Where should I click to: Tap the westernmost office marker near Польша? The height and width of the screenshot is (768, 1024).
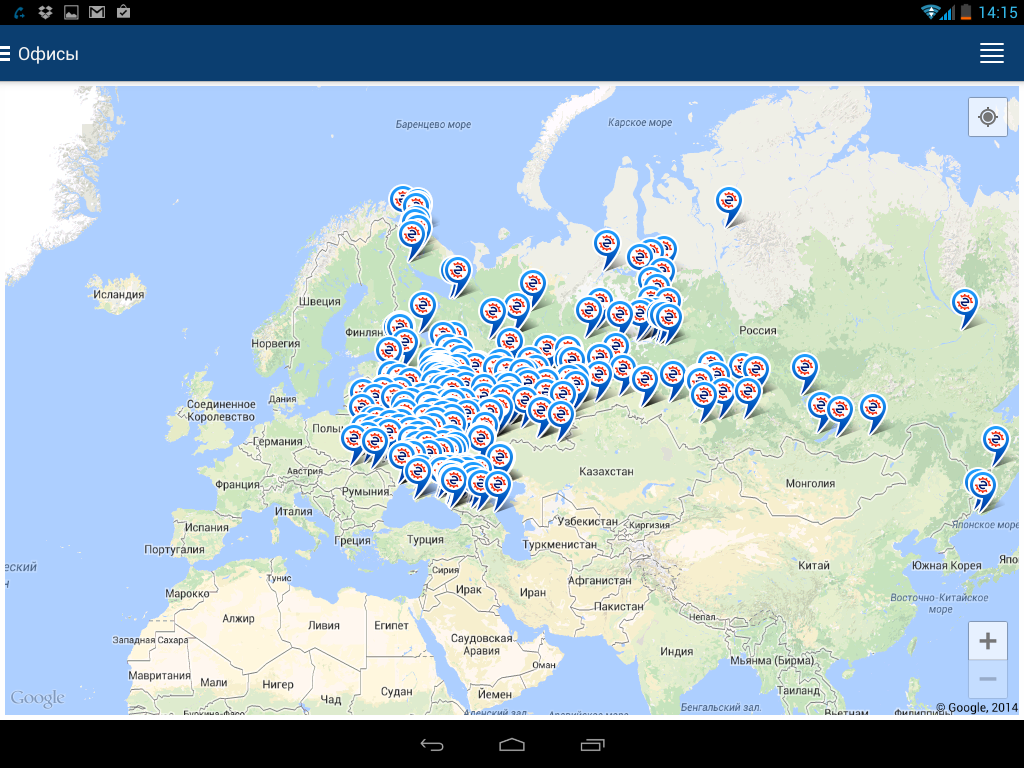(353, 440)
